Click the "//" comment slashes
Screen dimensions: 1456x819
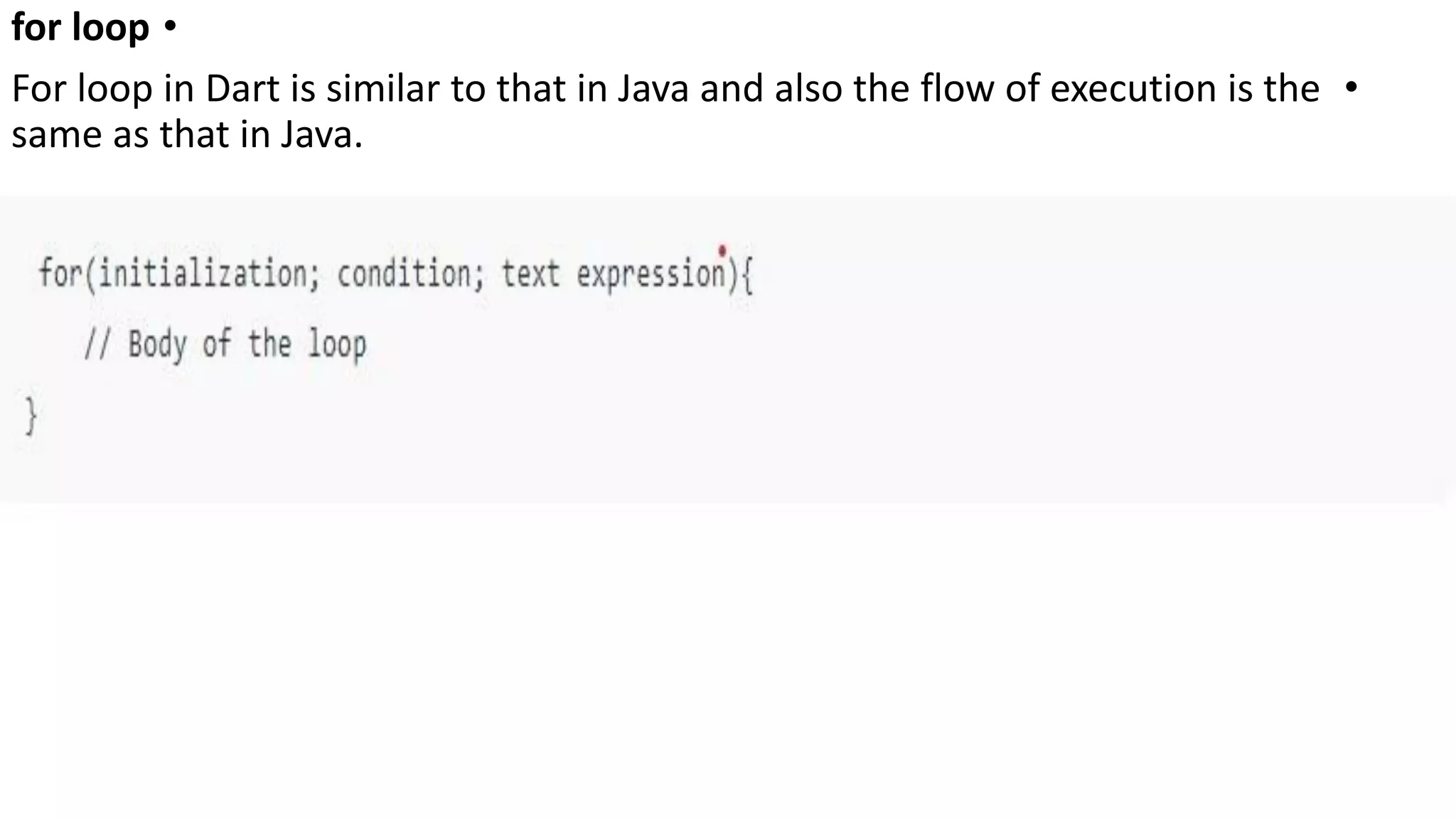coord(96,344)
